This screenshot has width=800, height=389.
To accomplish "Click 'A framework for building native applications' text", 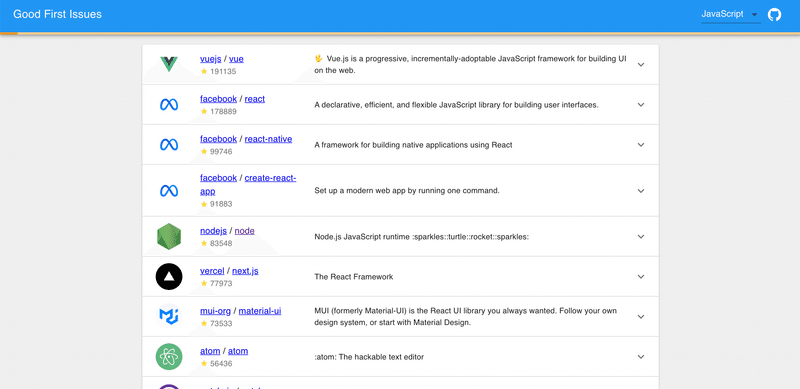I will pyautogui.click(x=413, y=145).
